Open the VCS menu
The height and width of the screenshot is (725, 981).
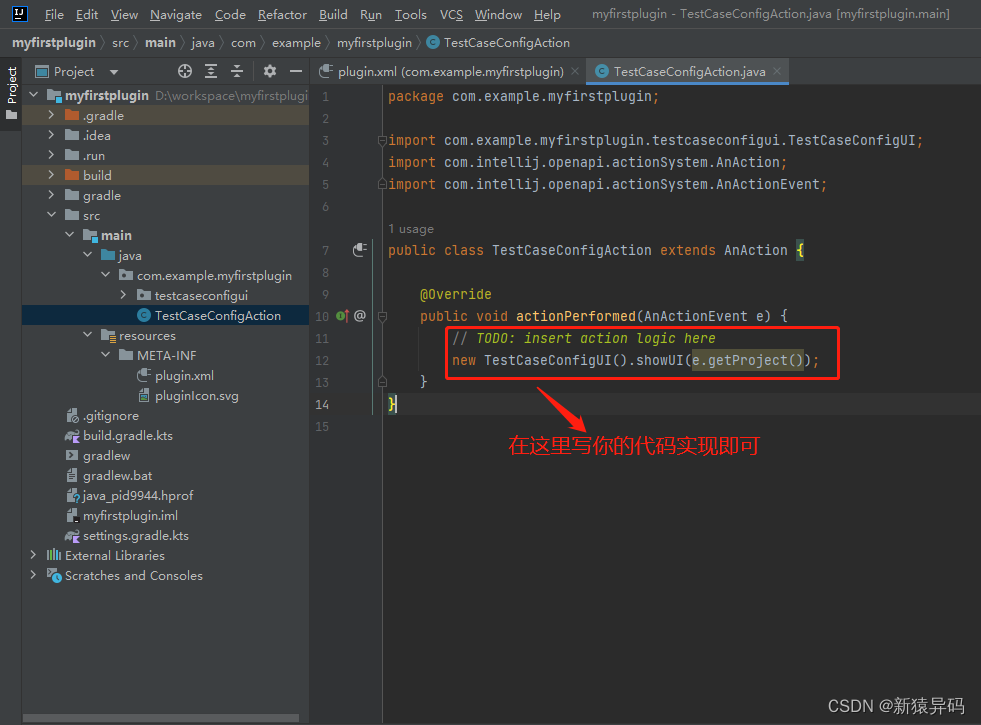coord(451,14)
